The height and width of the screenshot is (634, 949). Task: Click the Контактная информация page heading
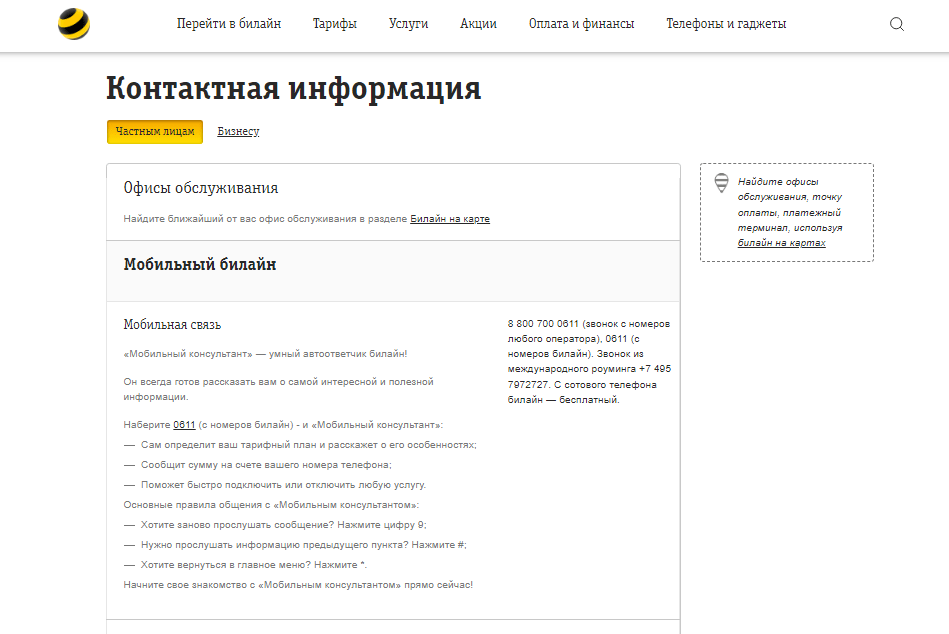(294, 89)
